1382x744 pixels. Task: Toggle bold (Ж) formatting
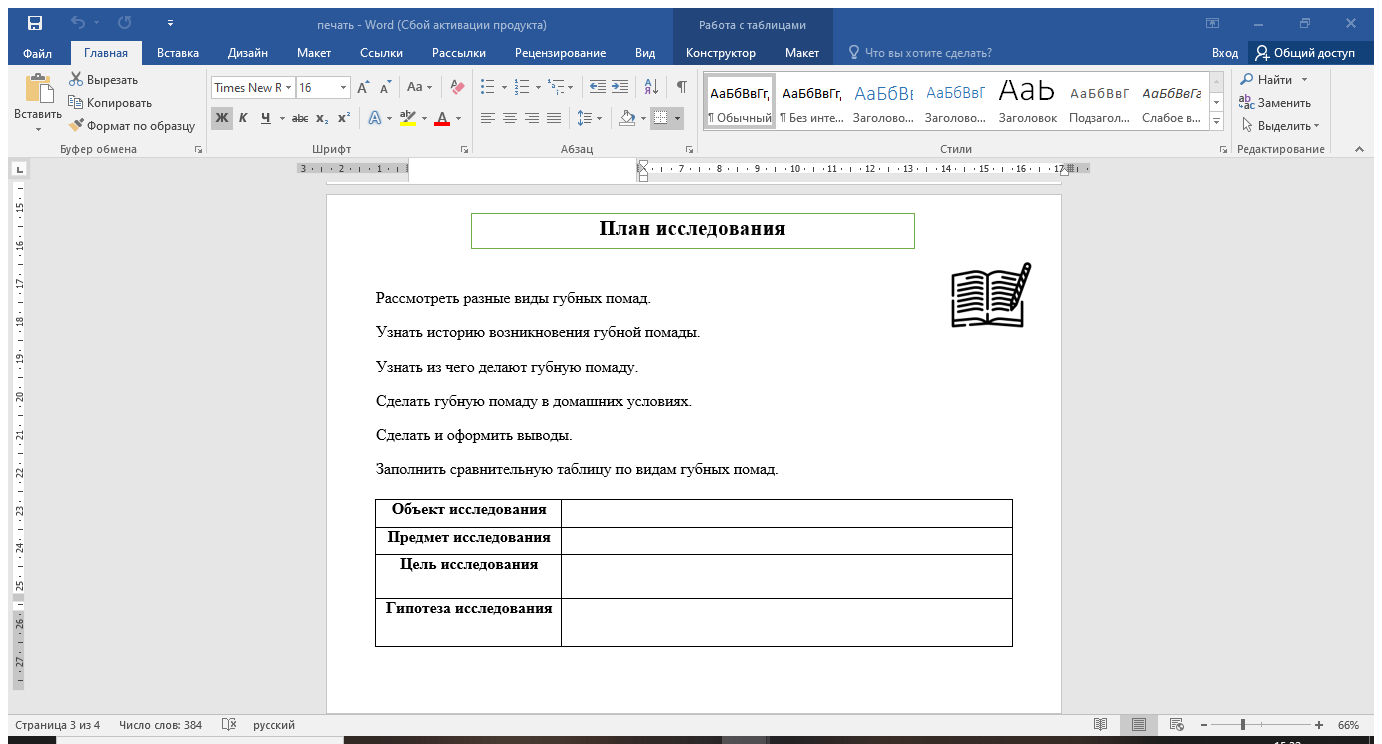click(x=221, y=118)
